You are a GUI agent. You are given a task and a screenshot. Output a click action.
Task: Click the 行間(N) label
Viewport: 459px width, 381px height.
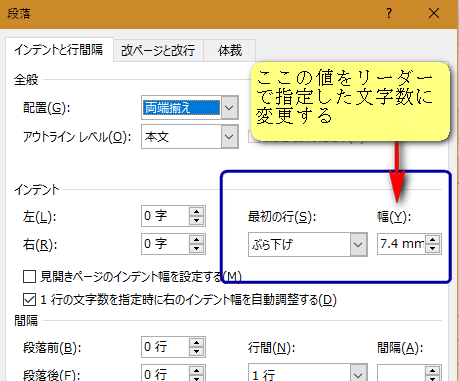pyautogui.click(x=271, y=348)
